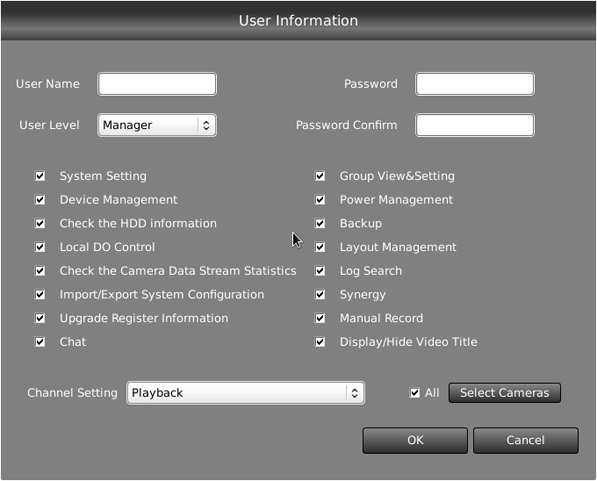597x481 pixels.
Task: Focus the User Name input field
Action: click(157, 84)
